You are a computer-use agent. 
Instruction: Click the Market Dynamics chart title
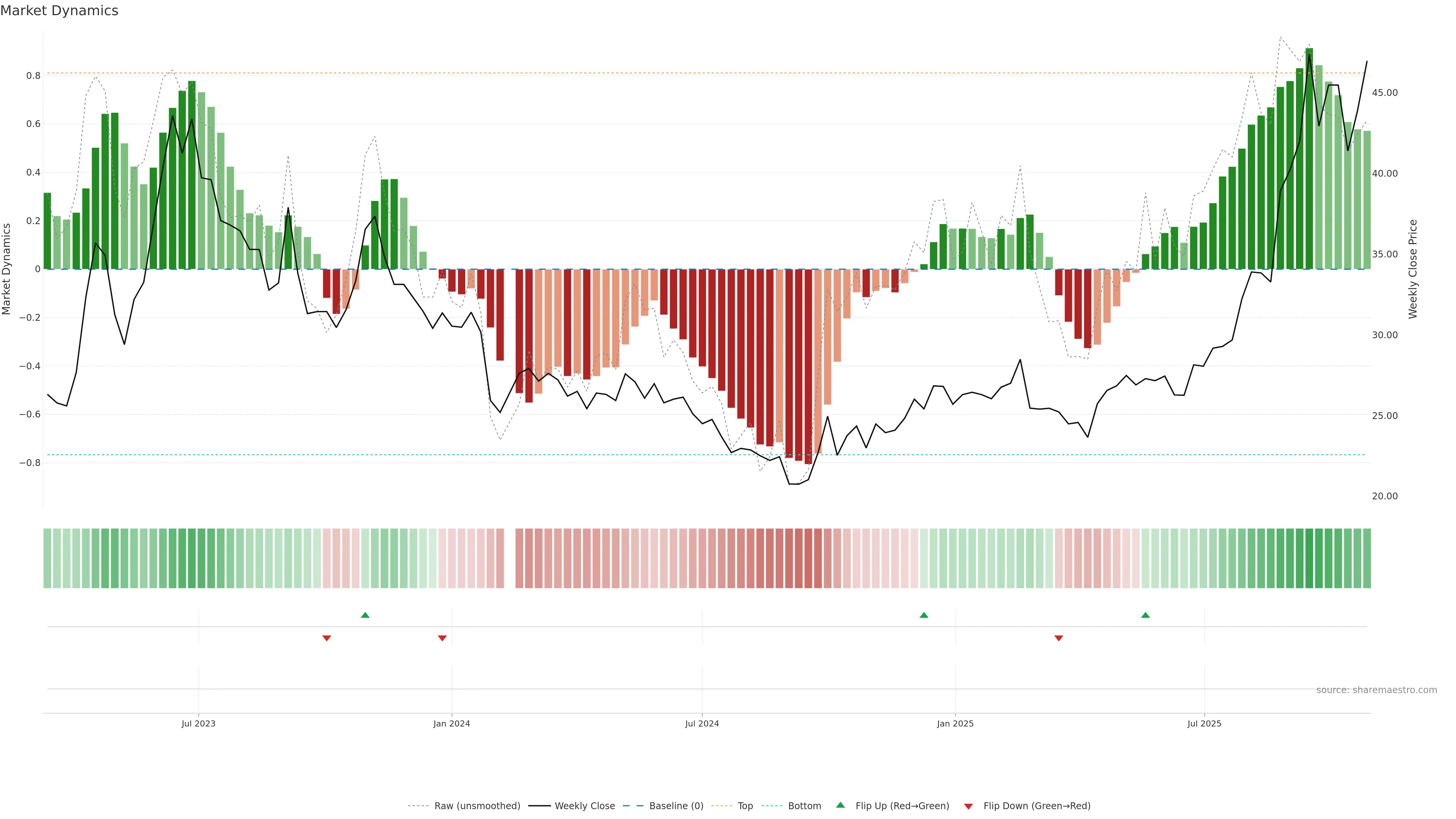(x=60, y=11)
